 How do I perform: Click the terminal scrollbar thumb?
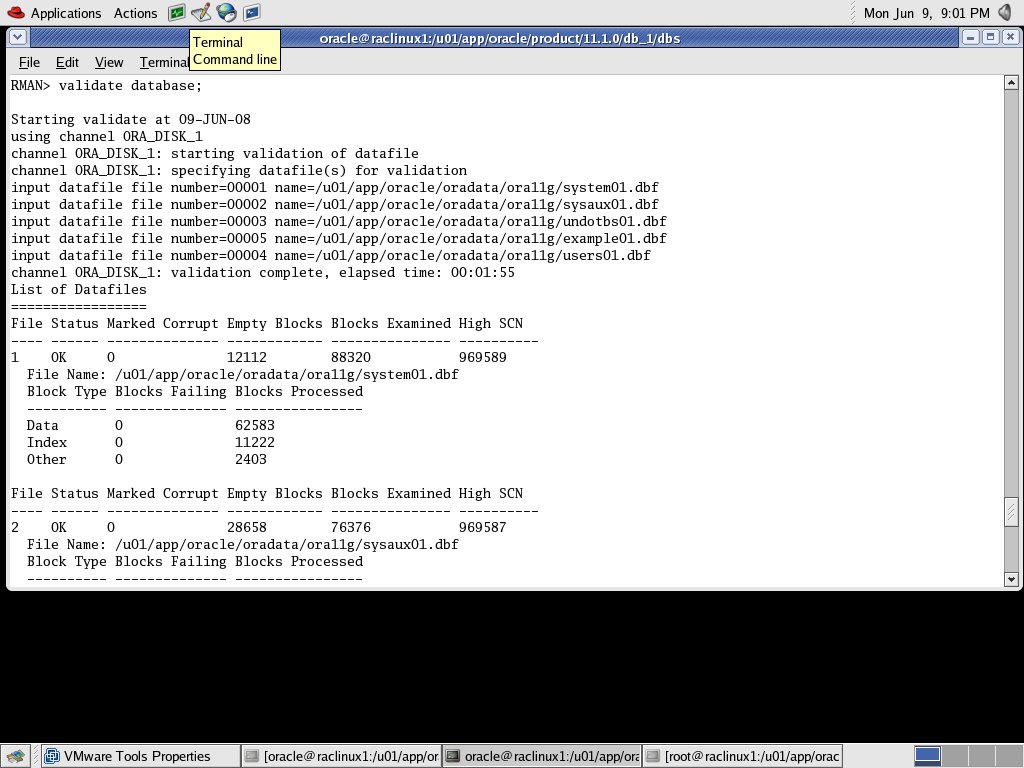click(1011, 512)
